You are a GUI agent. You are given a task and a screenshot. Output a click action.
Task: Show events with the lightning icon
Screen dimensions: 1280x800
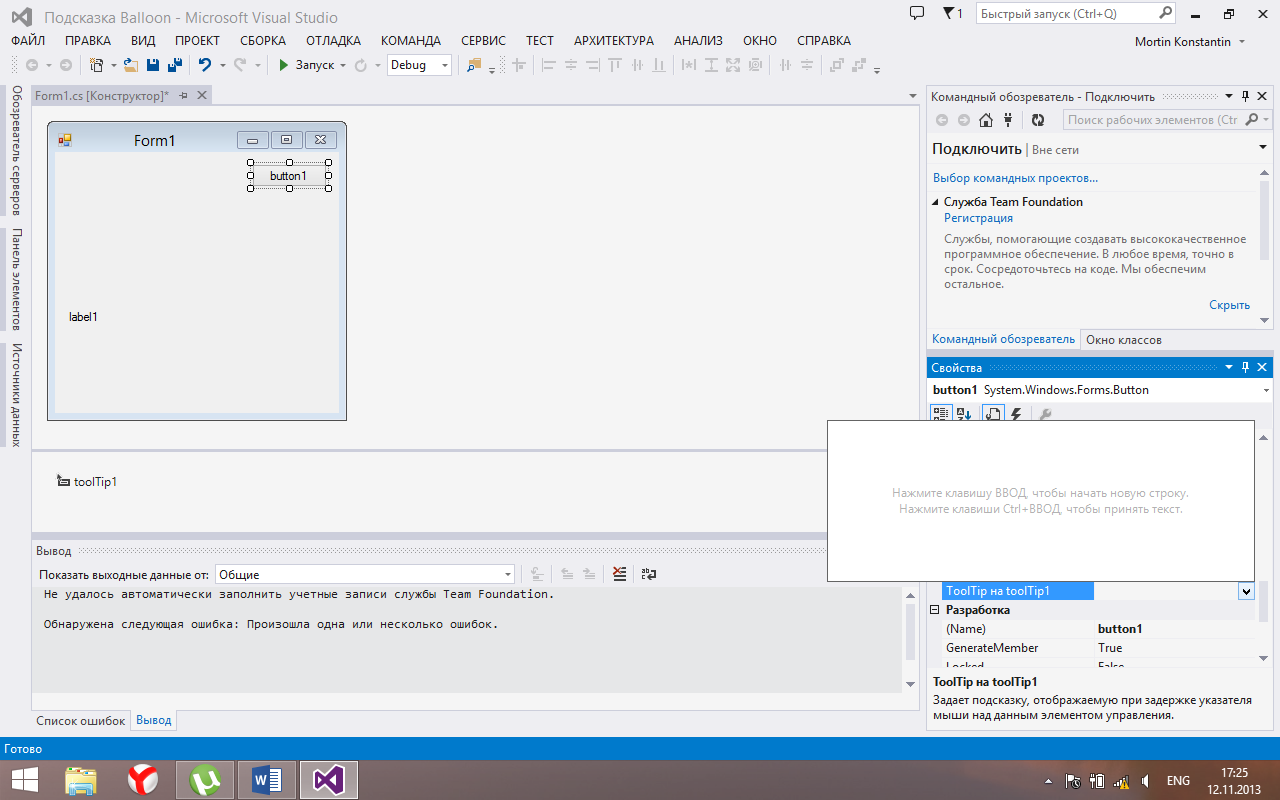pyautogui.click(x=1017, y=413)
